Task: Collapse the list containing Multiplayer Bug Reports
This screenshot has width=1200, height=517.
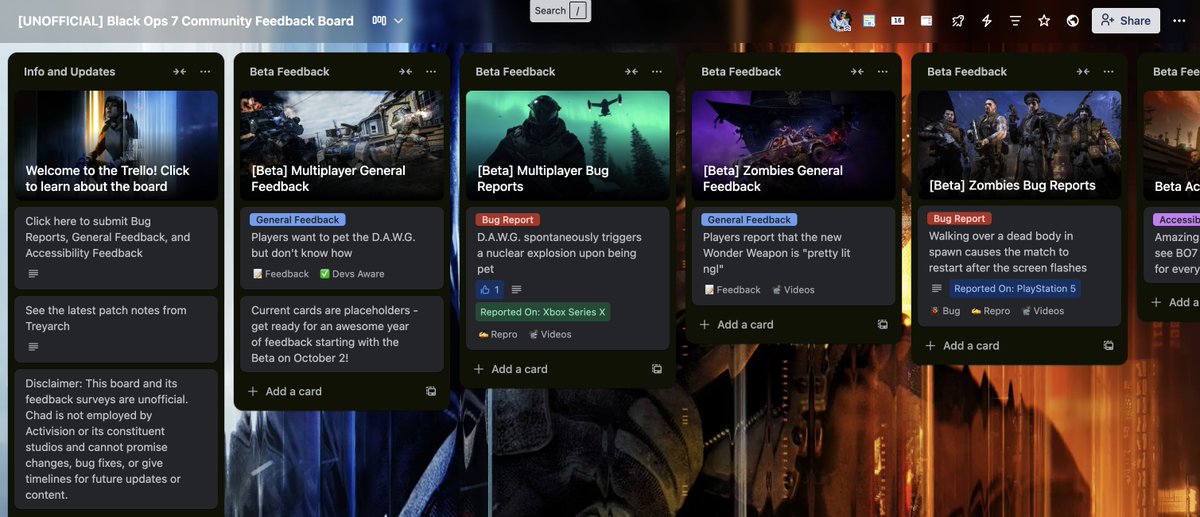Action: click(631, 72)
